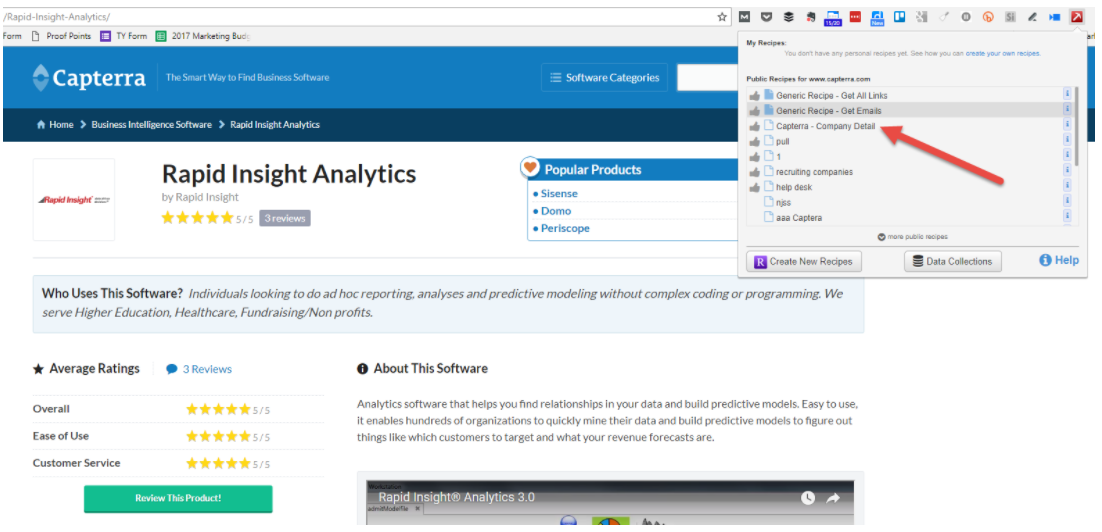Viewport: 1102px width, 532px height.
Task: Expand 'more public recipes' list
Action: tap(912, 237)
